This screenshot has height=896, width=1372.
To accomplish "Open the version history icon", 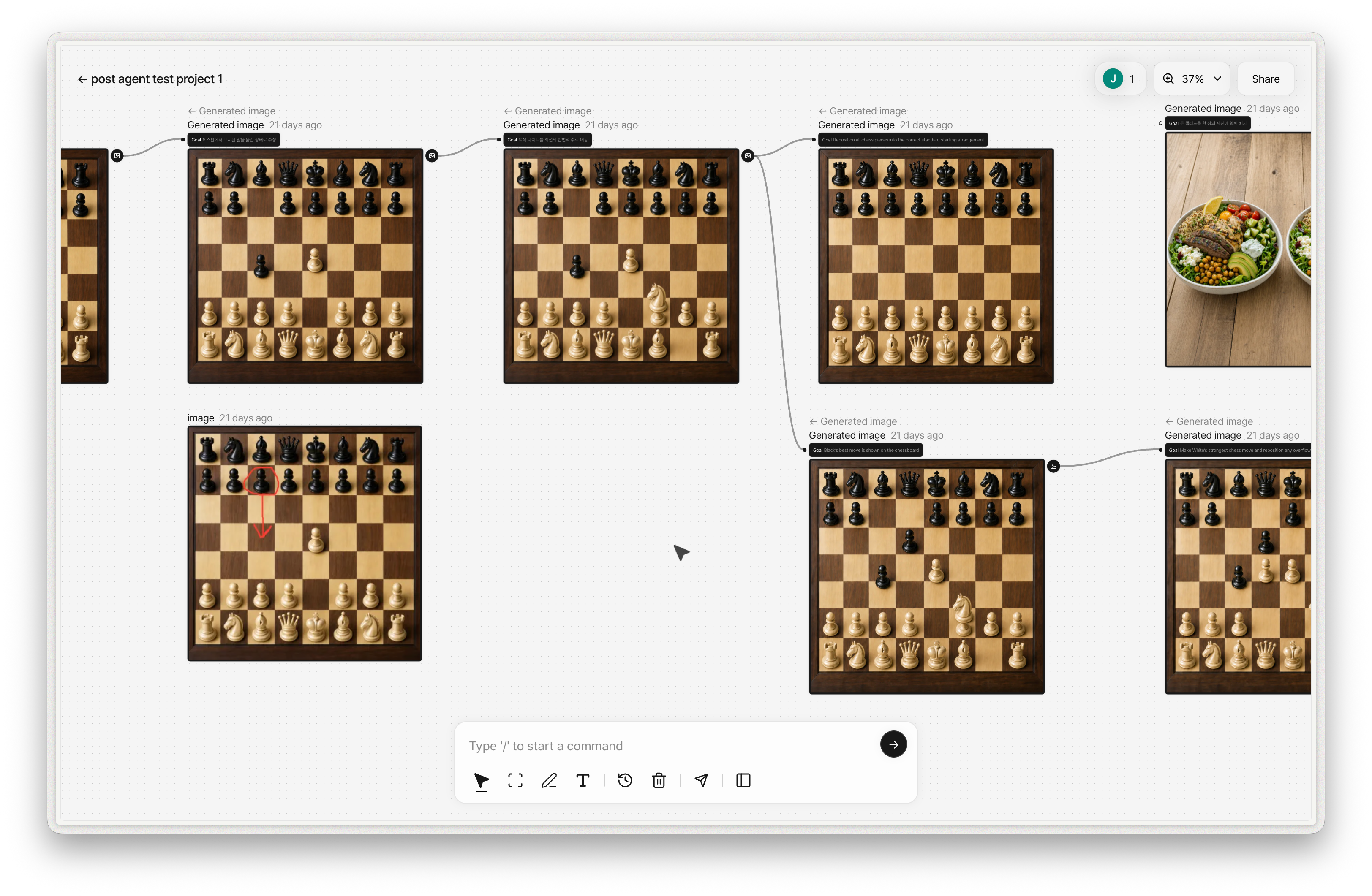I will (625, 780).
